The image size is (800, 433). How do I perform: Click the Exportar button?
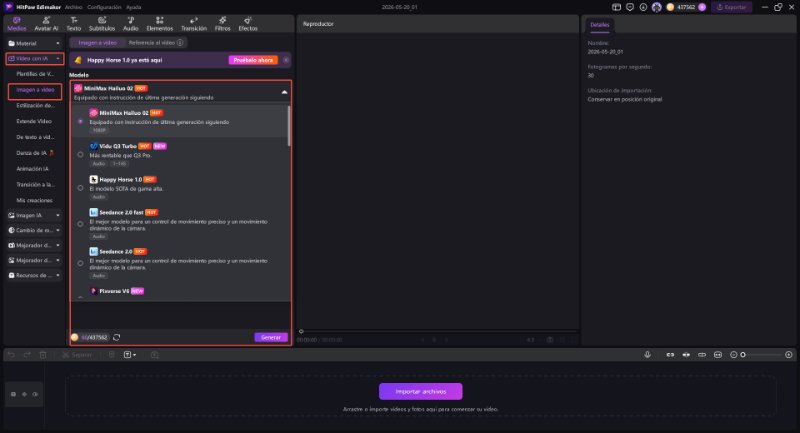[731, 7]
